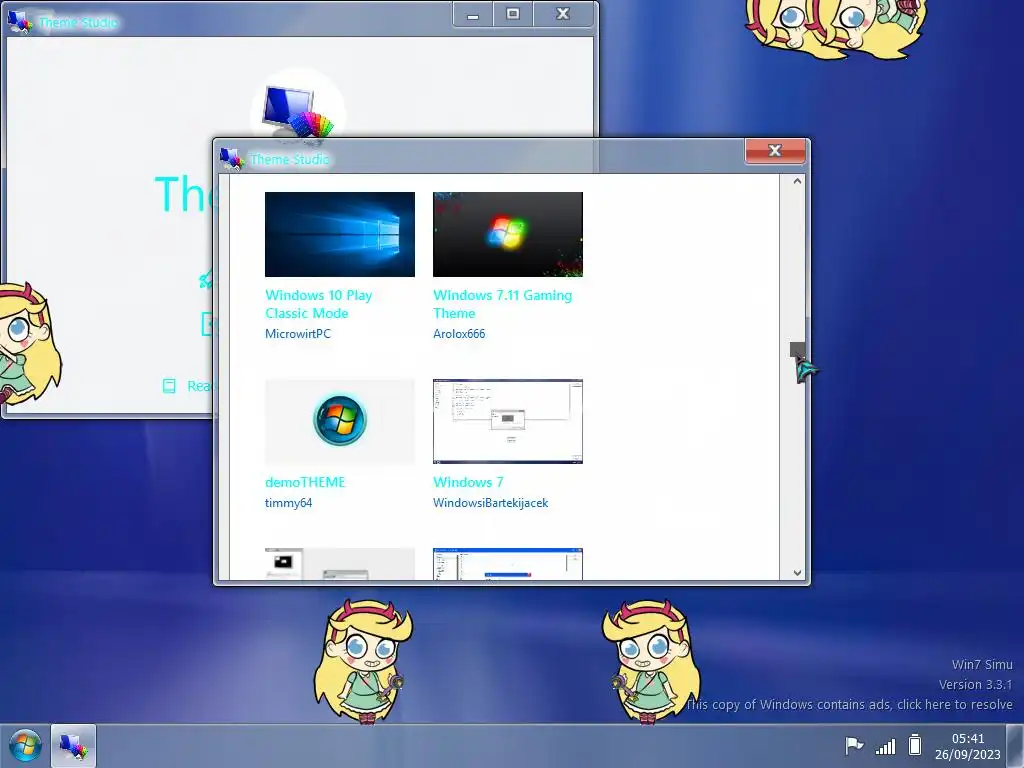Click the scrollbar up arrow in theme list
Viewport: 1024px width, 768px height.
[797, 182]
